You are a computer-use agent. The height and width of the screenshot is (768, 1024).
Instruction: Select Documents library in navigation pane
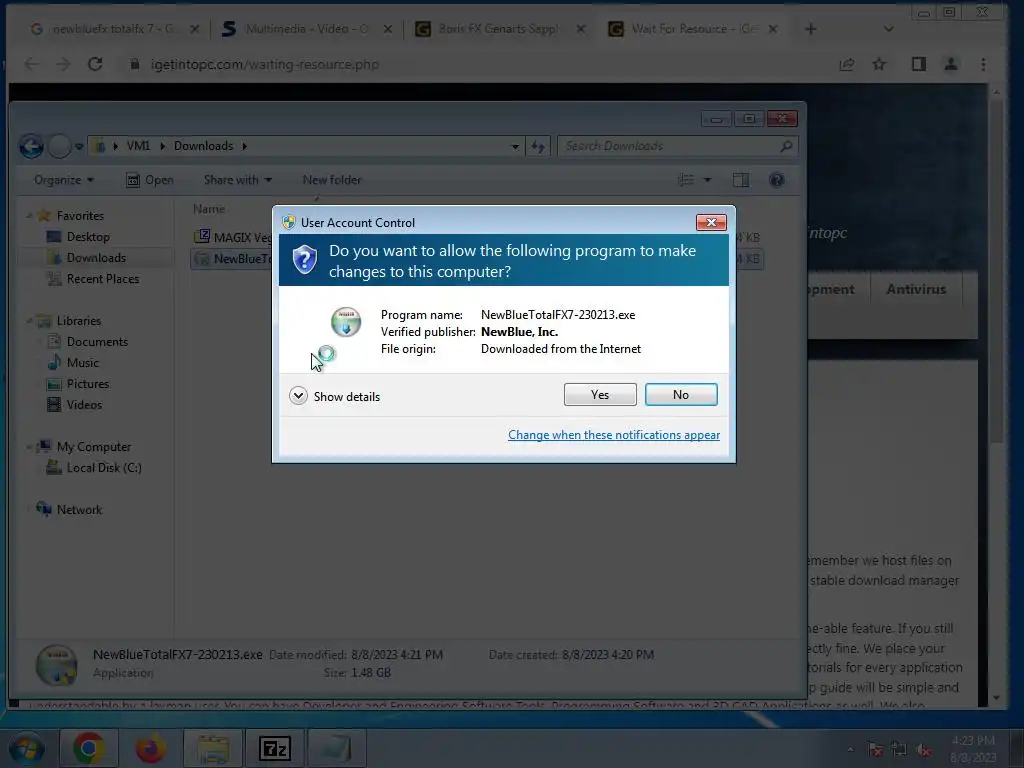97,342
